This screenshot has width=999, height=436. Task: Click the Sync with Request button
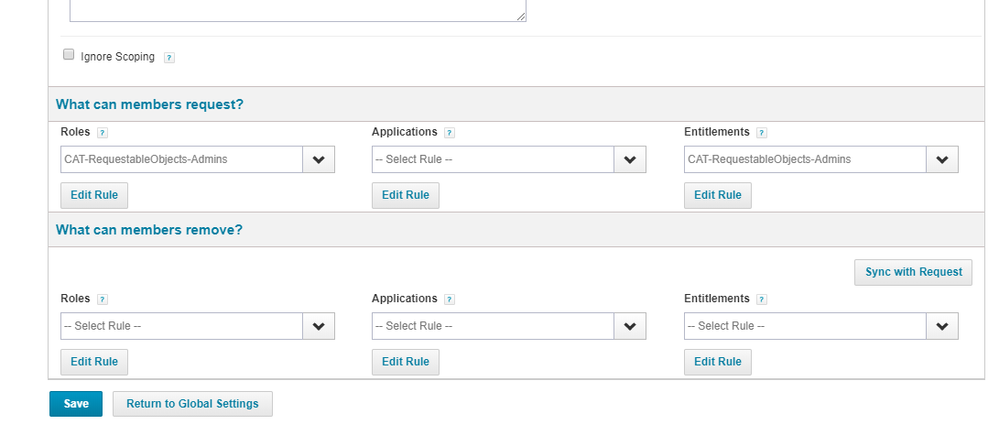click(912, 272)
